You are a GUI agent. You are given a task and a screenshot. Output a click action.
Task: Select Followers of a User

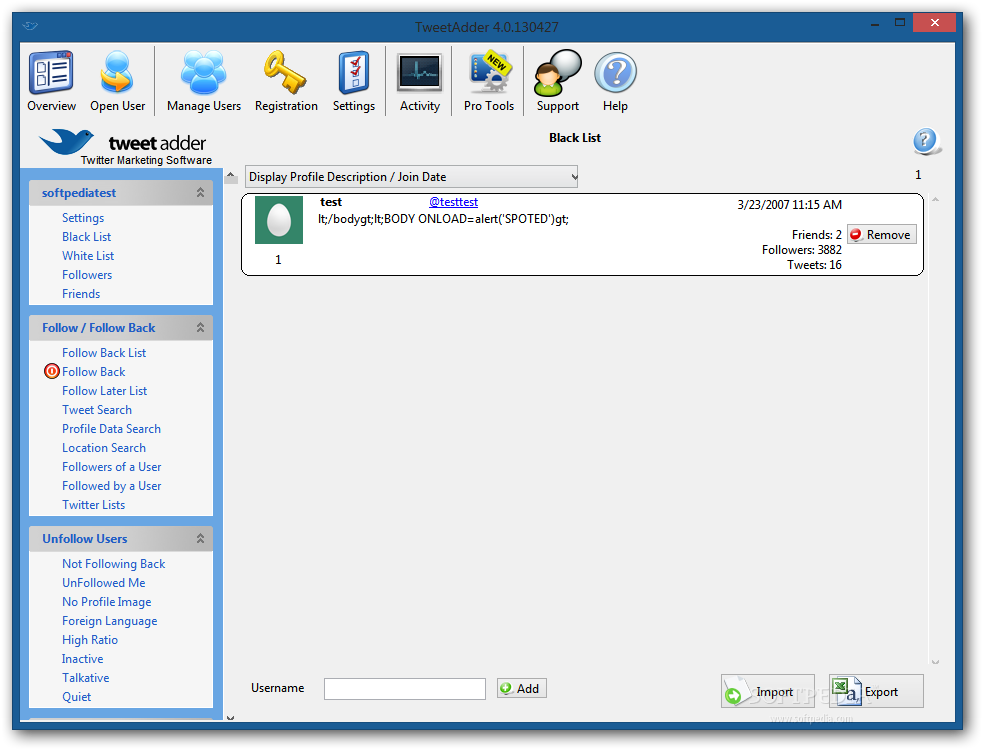[x=112, y=467]
